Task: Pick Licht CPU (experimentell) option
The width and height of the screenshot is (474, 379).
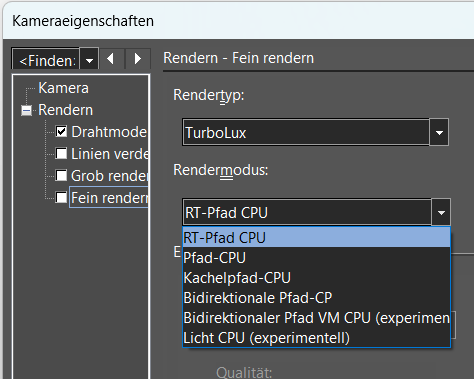Action: click(x=316, y=338)
